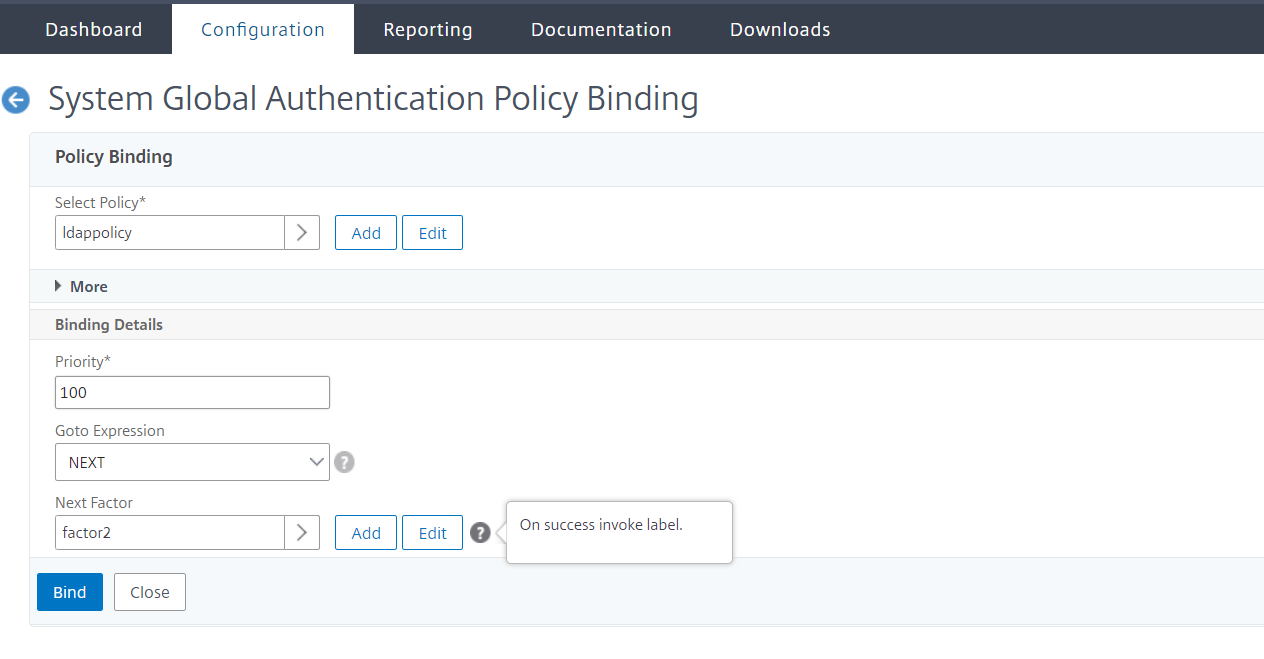This screenshot has height=659, width=1264.
Task: Open the Goto Expression dropdown
Action: (x=192, y=462)
